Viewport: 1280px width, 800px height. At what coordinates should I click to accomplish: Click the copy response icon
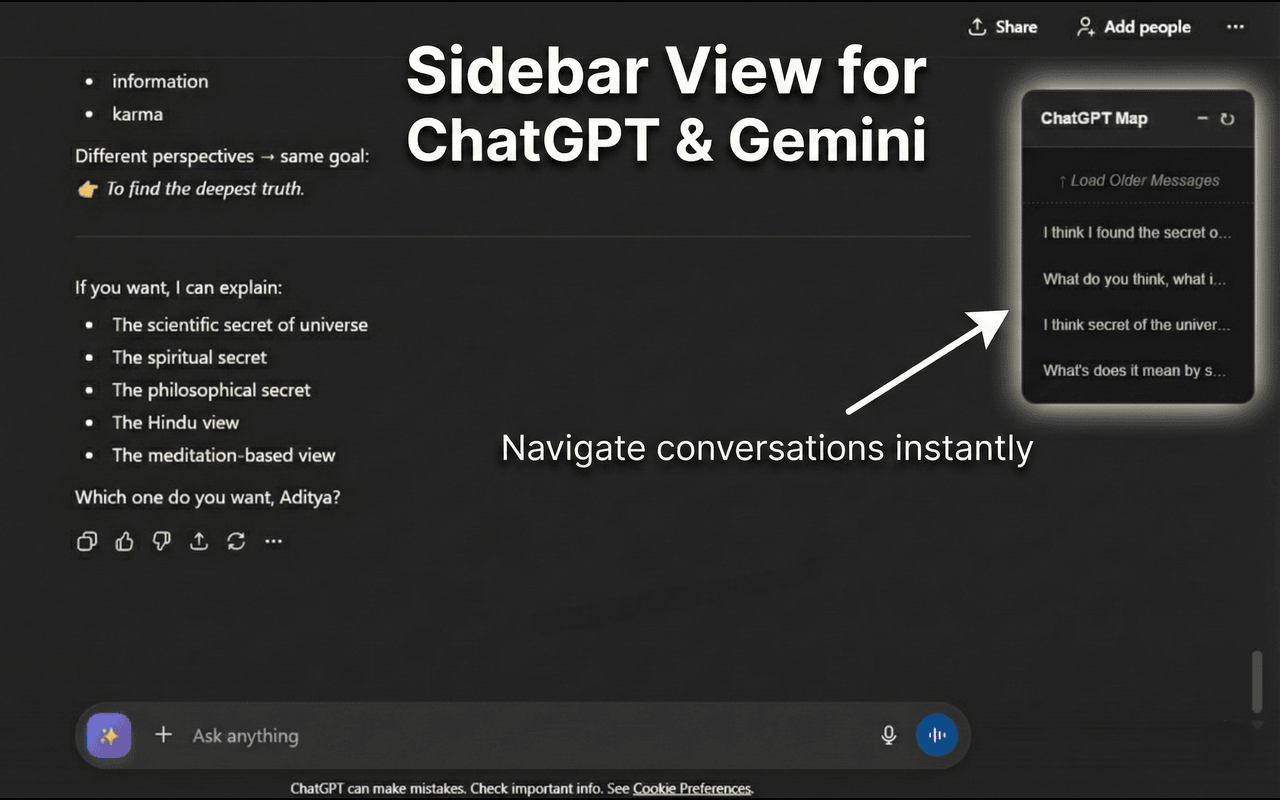point(86,541)
